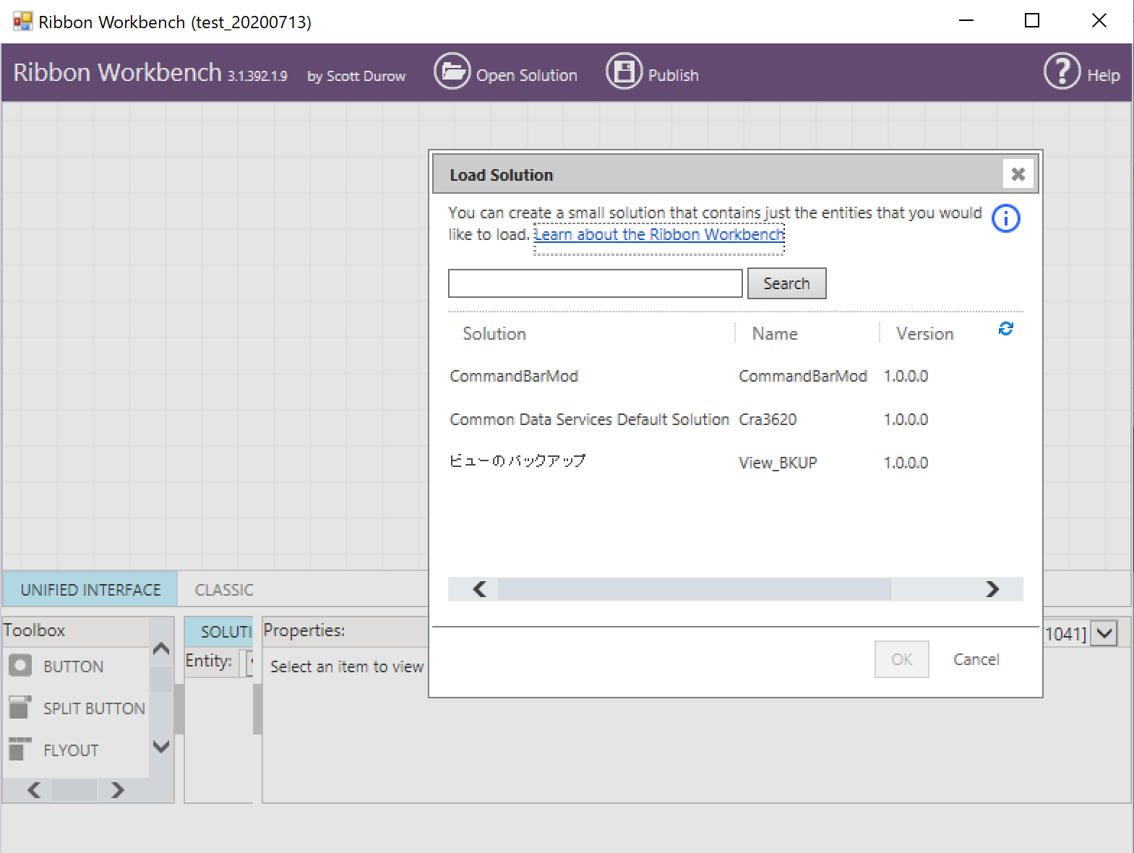1134x853 pixels.
Task: Click the Search button
Action: pyautogui.click(x=786, y=284)
